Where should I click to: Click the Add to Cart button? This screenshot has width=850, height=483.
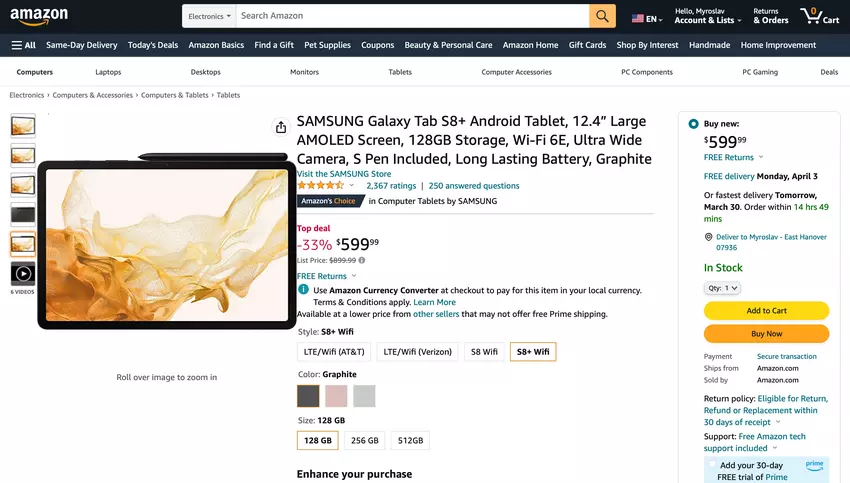pos(766,311)
